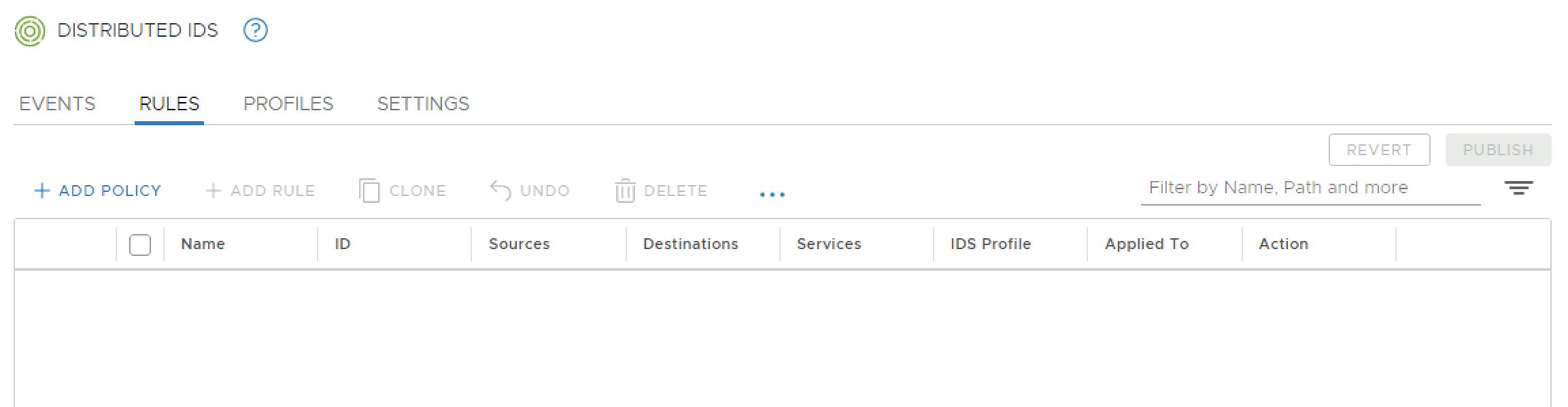1568x407 pixels.
Task: Toggle the select-all checkbox in table header
Action: click(x=140, y=244)
